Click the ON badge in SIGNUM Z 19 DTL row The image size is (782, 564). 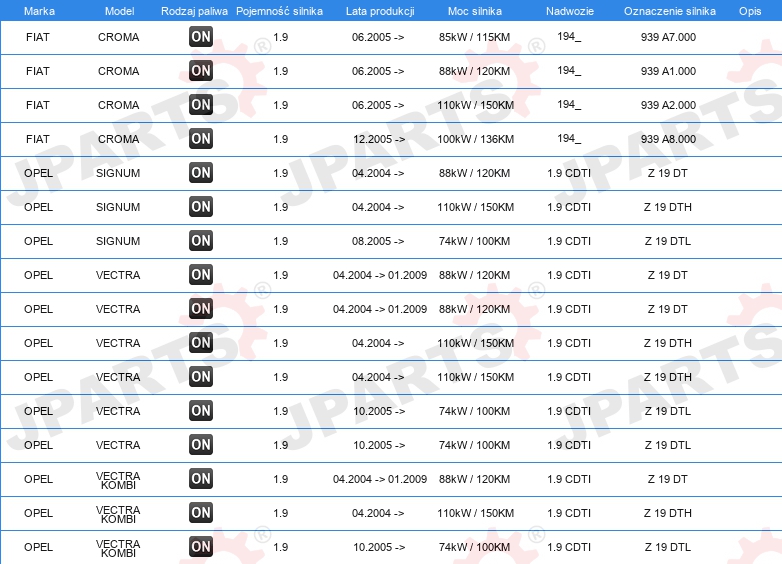pos(201,240)
